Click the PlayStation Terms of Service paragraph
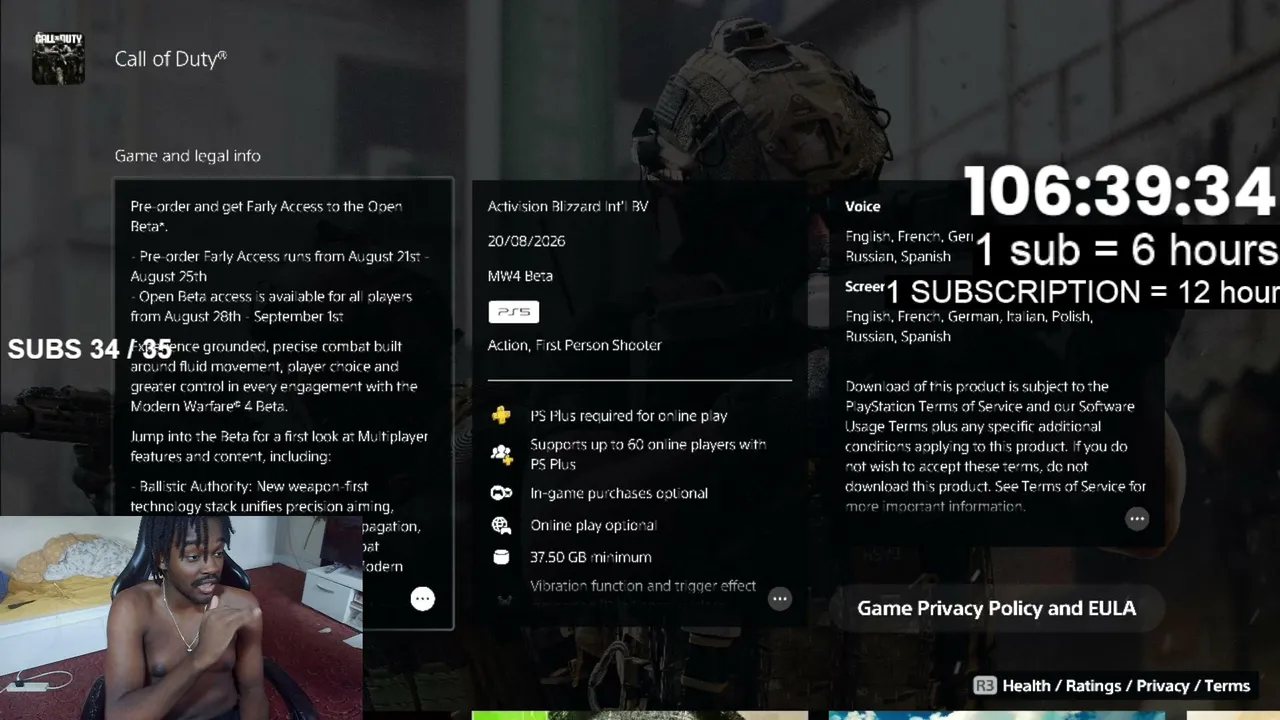 point(996,446)
